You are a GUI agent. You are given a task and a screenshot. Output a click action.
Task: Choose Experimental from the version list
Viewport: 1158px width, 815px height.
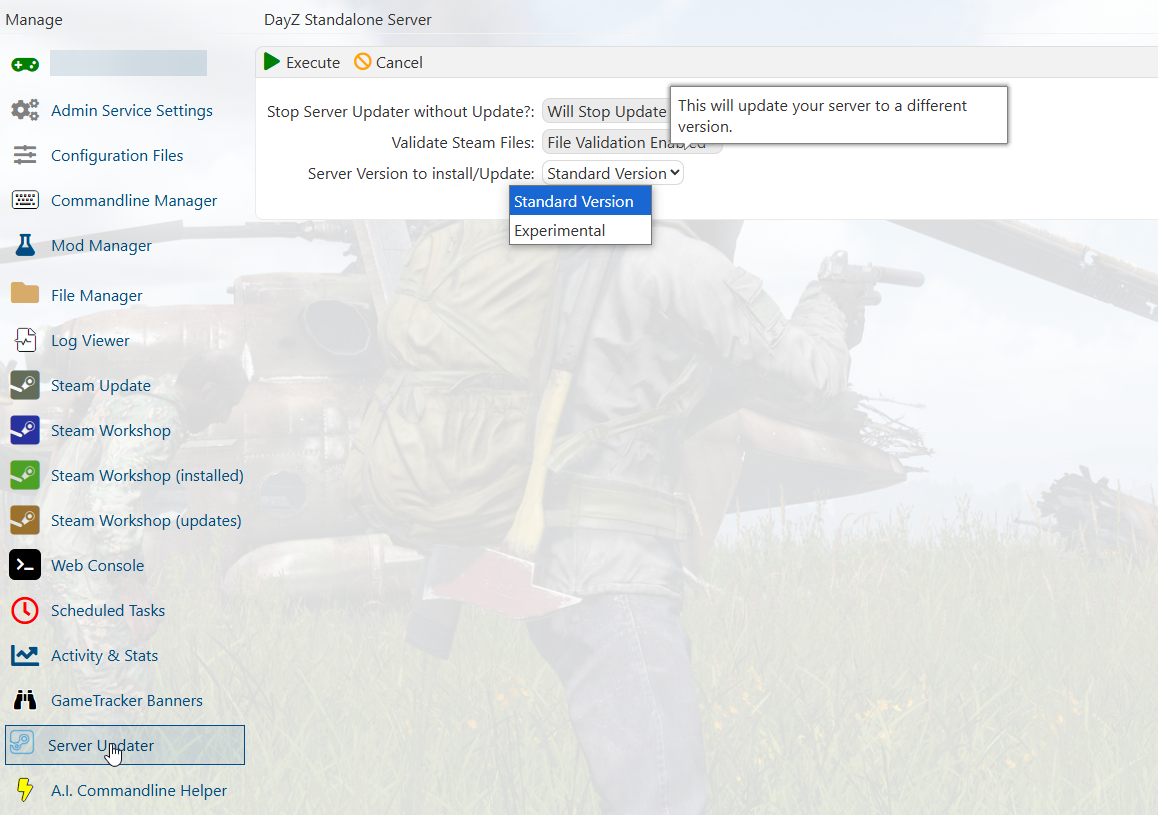580,230
